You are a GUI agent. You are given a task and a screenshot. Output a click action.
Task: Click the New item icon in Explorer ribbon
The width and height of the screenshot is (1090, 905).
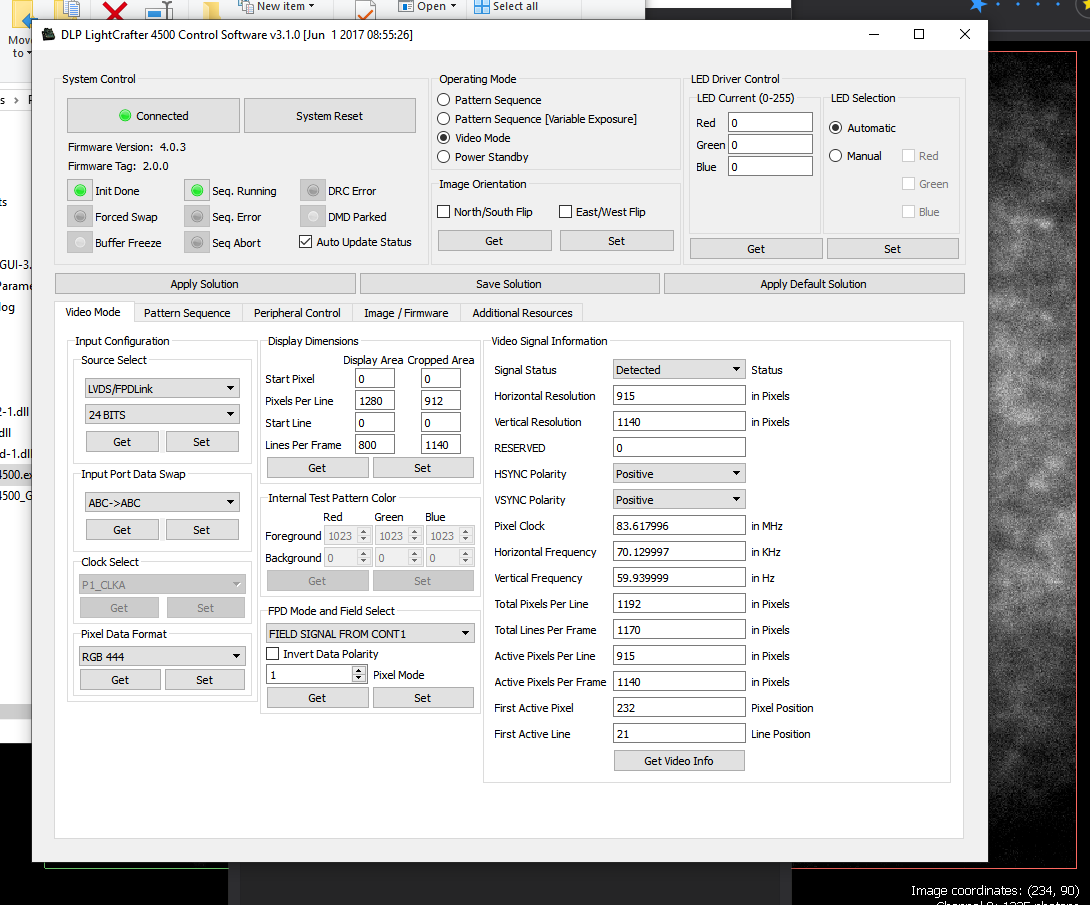click(245, 6)
